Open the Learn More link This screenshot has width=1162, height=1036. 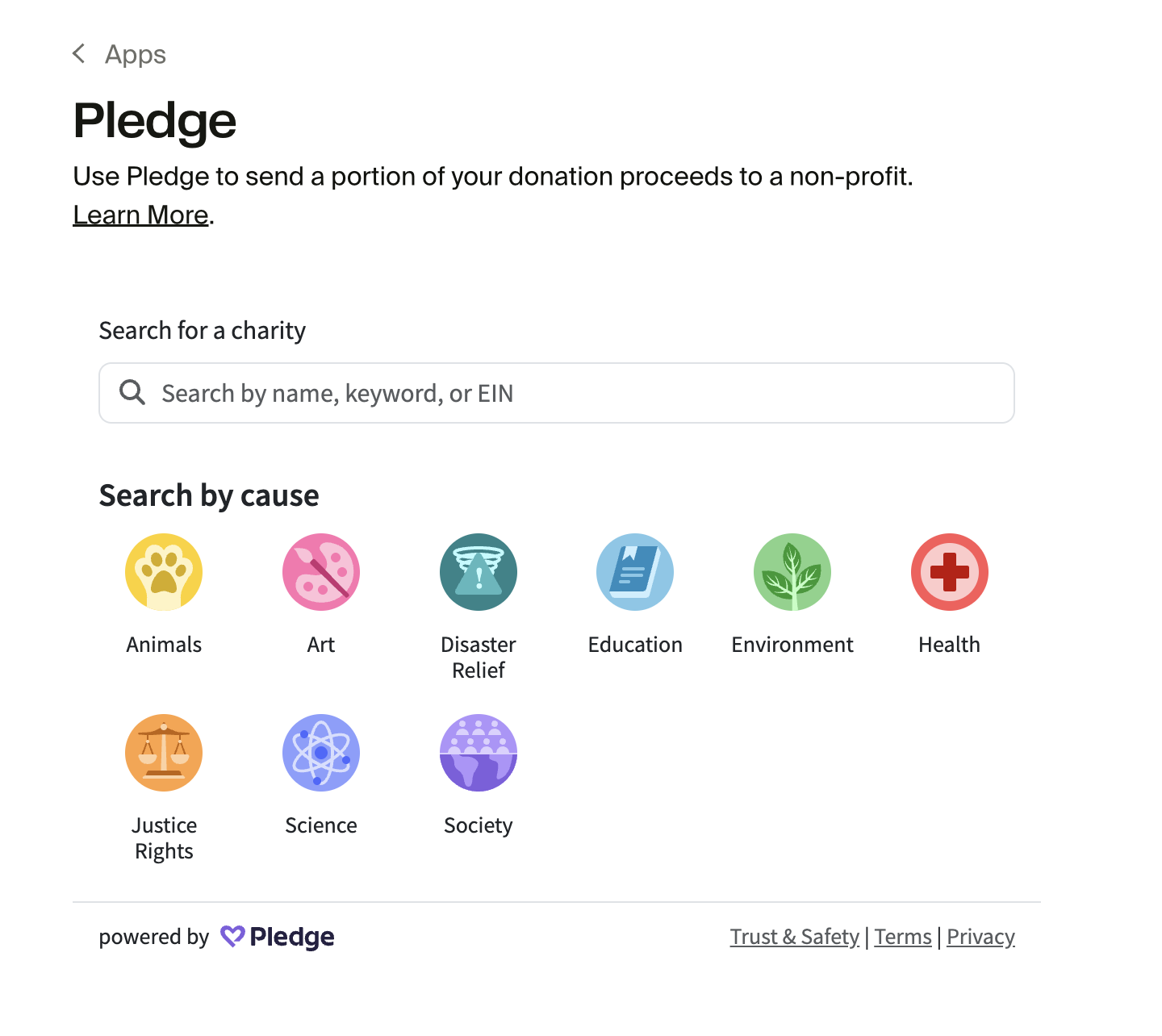click(x=140, y=215)
